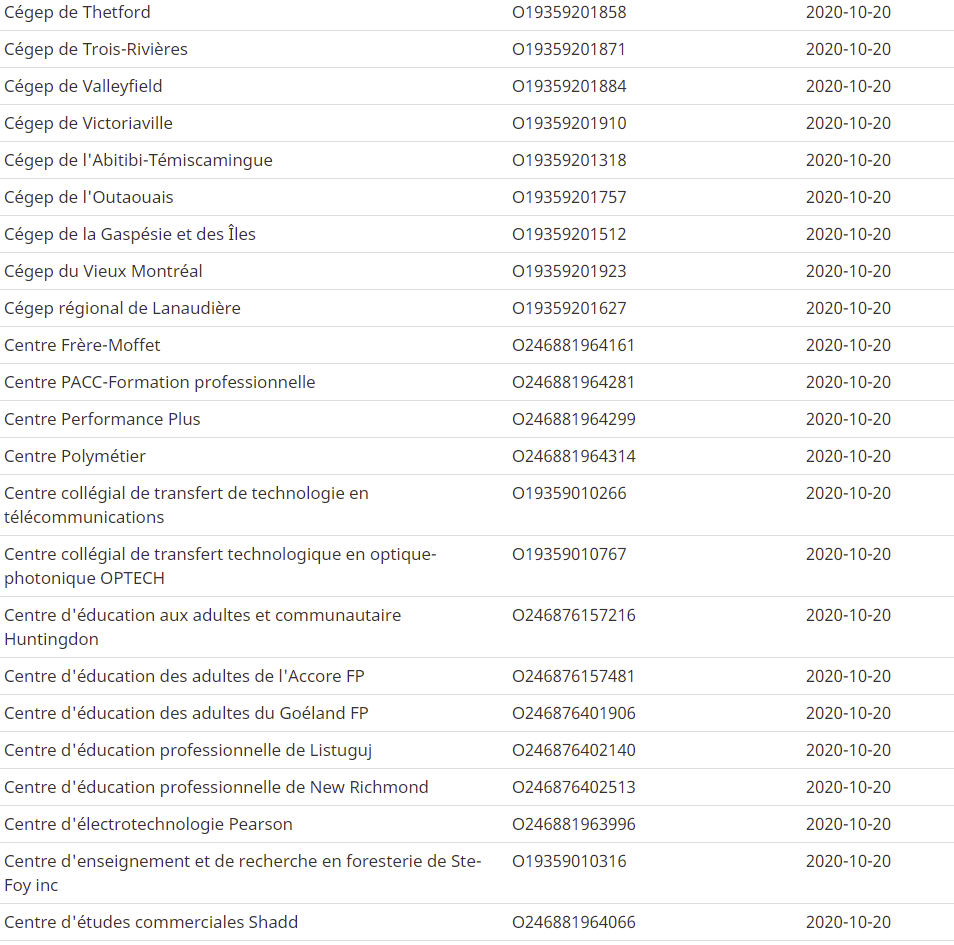Click the date in the Shadd row
The image size is (954, 945).
tap(848, 923)
